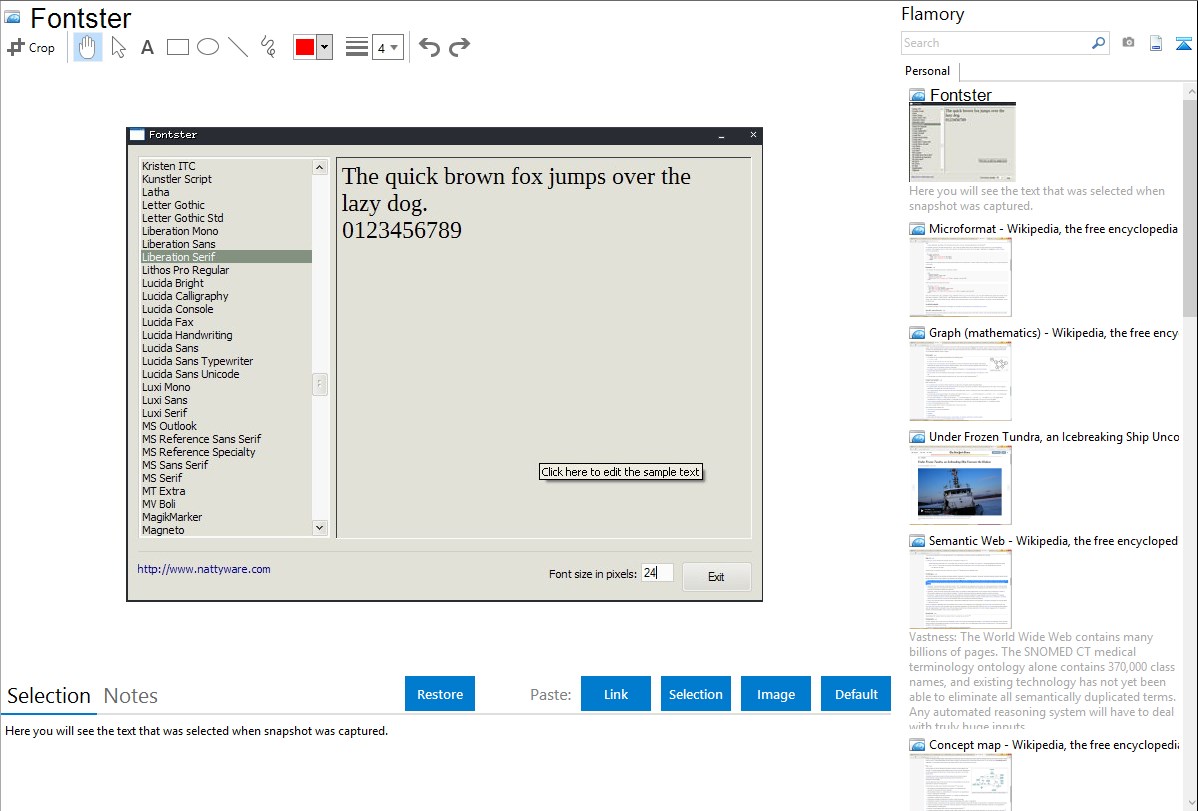Click the page document icon in Flamory
The image size is (1198, 811).
point(1156,43)
